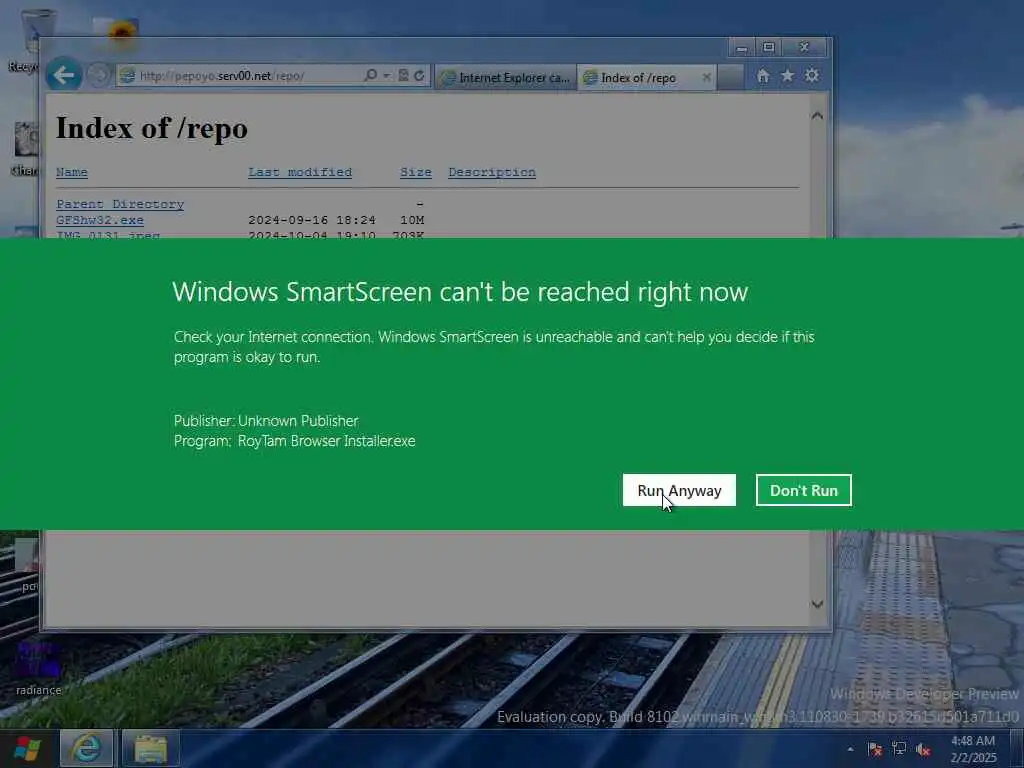This screenshot has height=768, width=1024.
Task: Switch to the Internet Explorer ca... tab
Action: (x=506, y=78)
